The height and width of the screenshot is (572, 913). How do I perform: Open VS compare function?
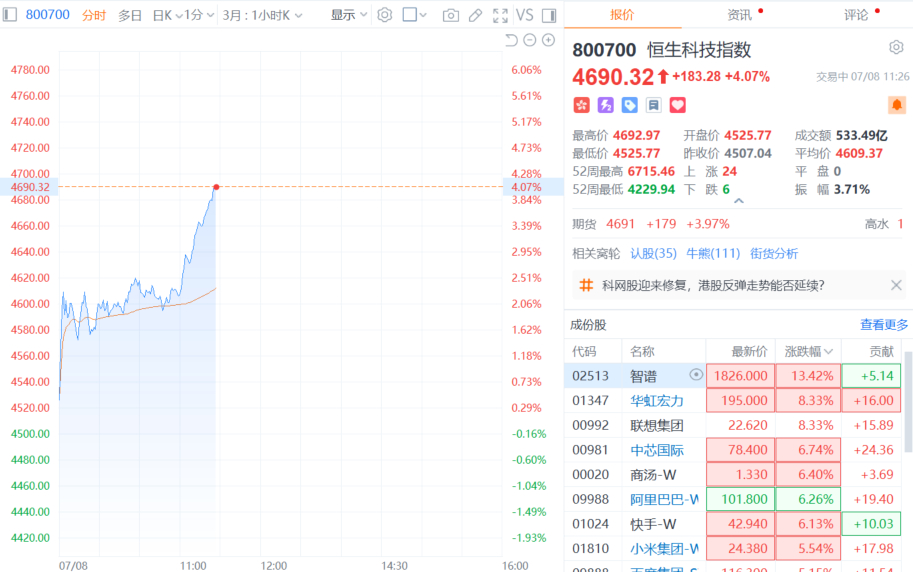click(525, 15)
